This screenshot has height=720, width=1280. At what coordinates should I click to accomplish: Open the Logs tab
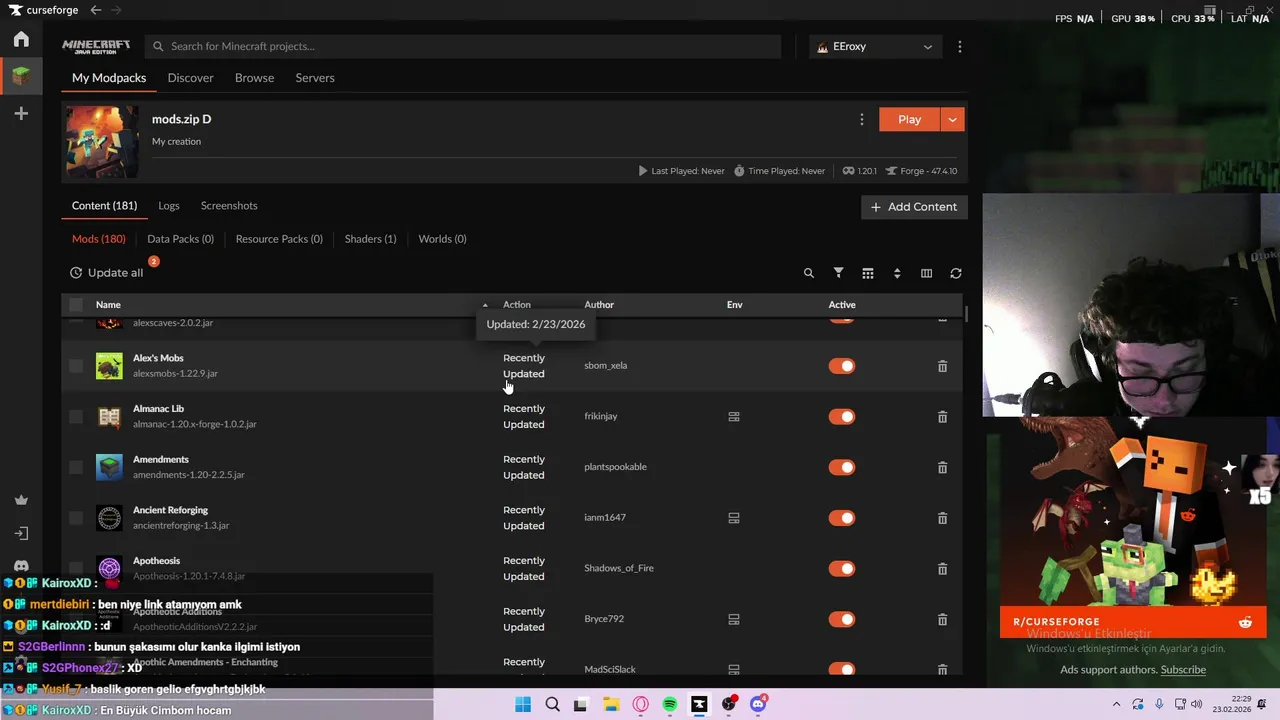pos(169,206)
